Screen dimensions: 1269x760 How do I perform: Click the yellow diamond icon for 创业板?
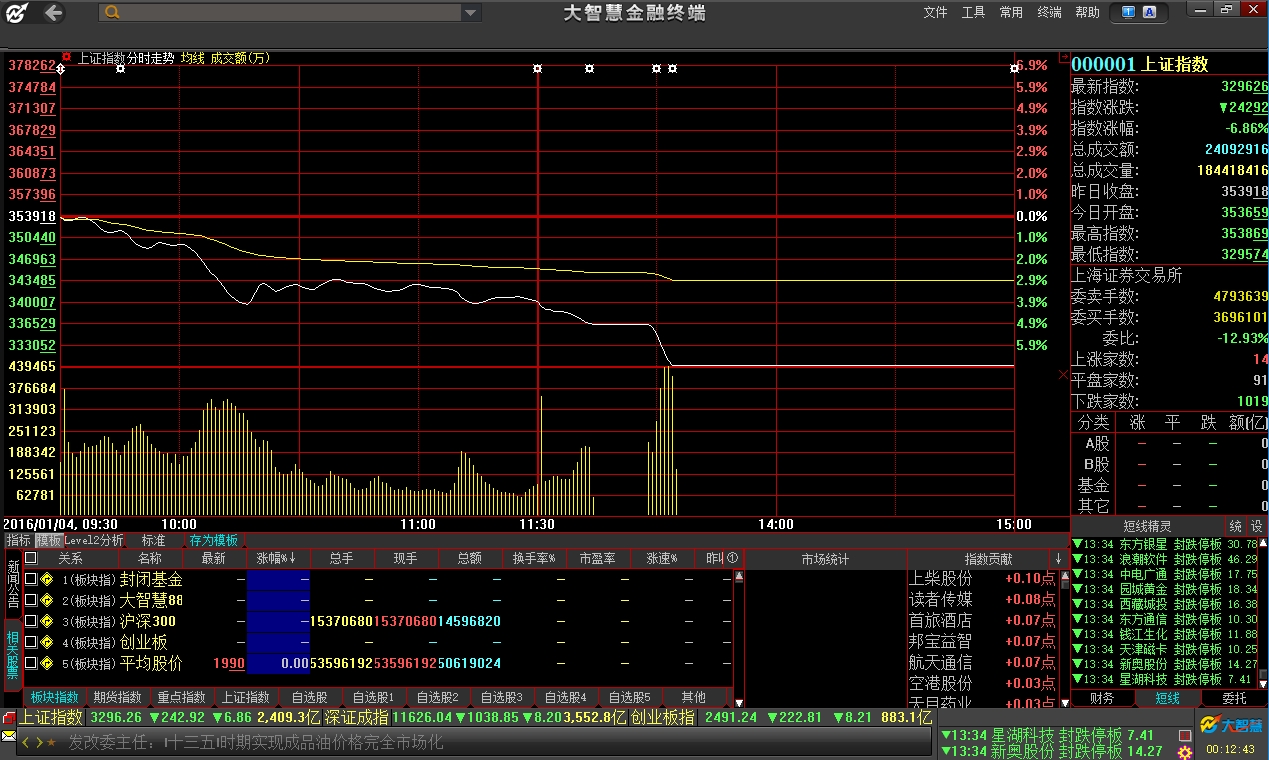pos(46,642)
